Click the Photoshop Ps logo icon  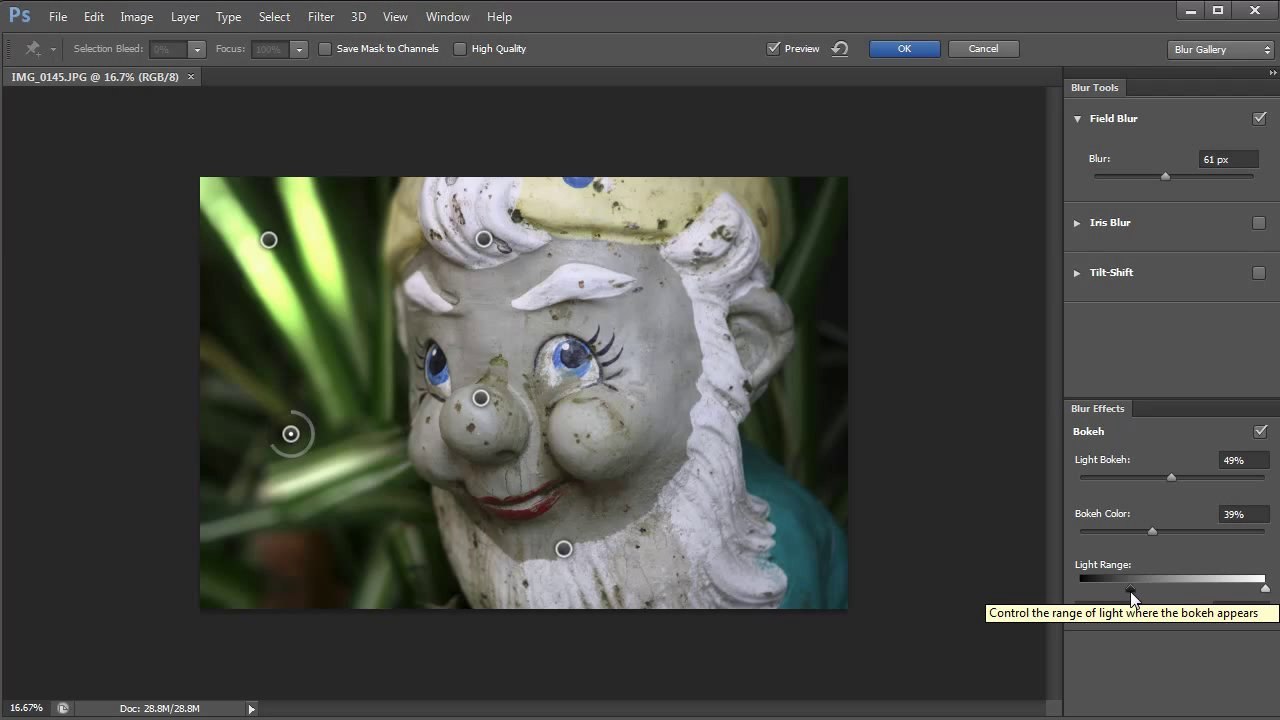[19, 16]
